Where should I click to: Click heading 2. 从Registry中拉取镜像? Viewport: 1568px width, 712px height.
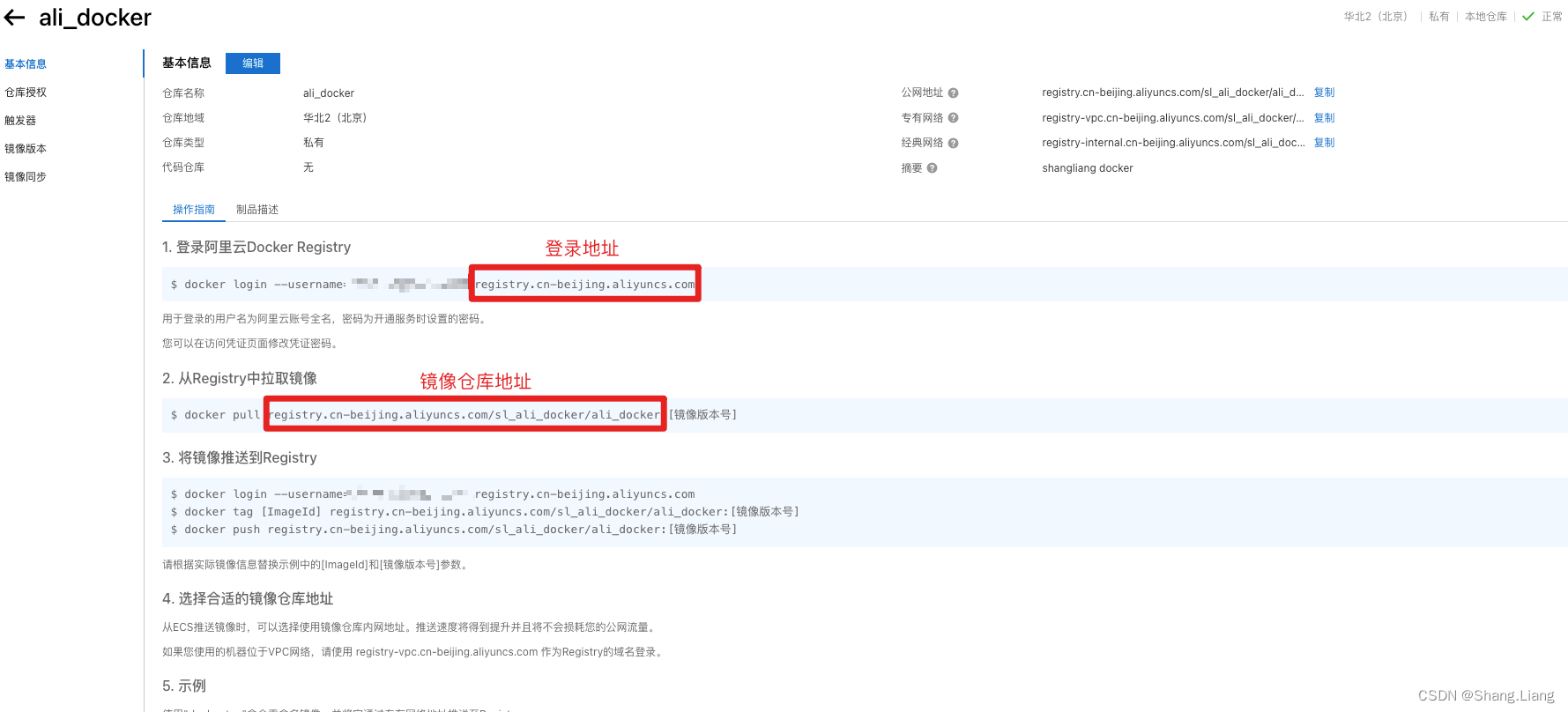click(x=240, y=379)
